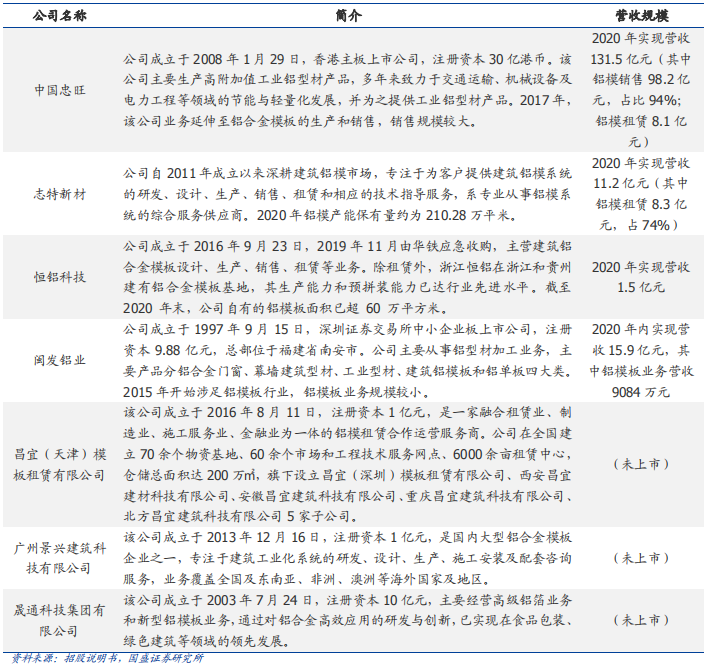Click the 志特新材 description starting 公司自2011年
This screenshot has height=665, width=710.
pyautogui.click(x=347, y=194)
